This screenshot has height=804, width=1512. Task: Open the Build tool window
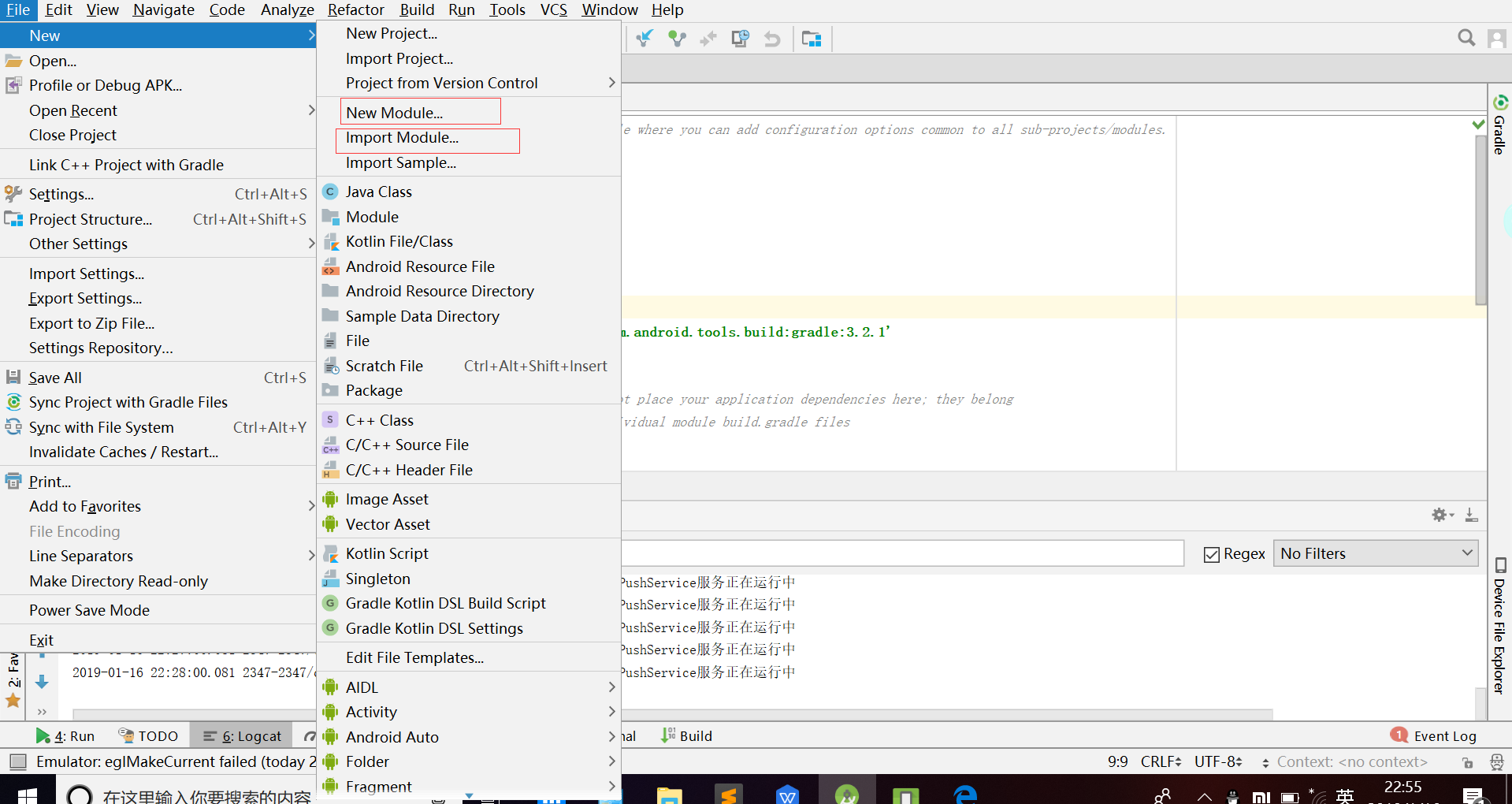click(x=686, y=736)
